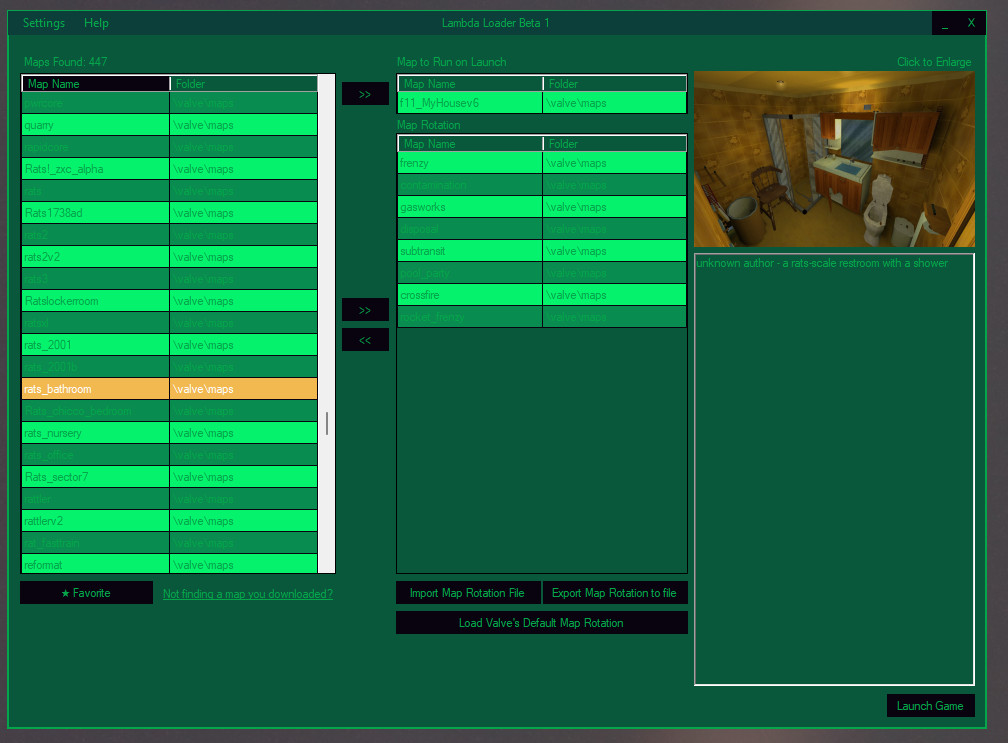
Task: Export the map rotation to a file
Action: click(614, 592)
